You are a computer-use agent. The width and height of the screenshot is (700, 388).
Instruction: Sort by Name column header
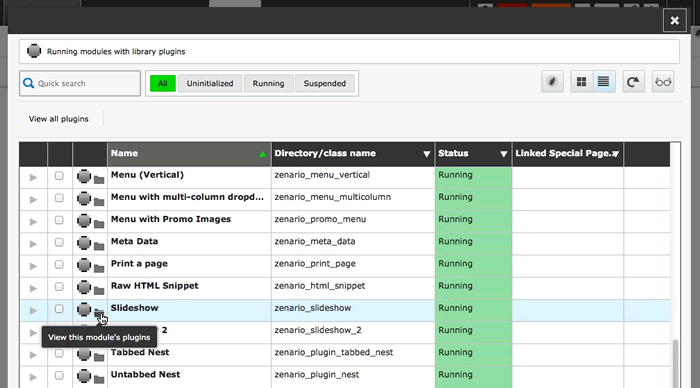tap(189, 154)
